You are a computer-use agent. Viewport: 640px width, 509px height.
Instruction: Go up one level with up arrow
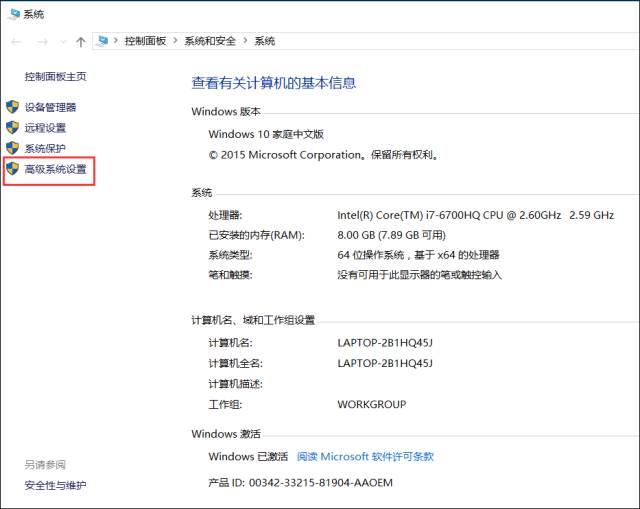tap(81, 42)
